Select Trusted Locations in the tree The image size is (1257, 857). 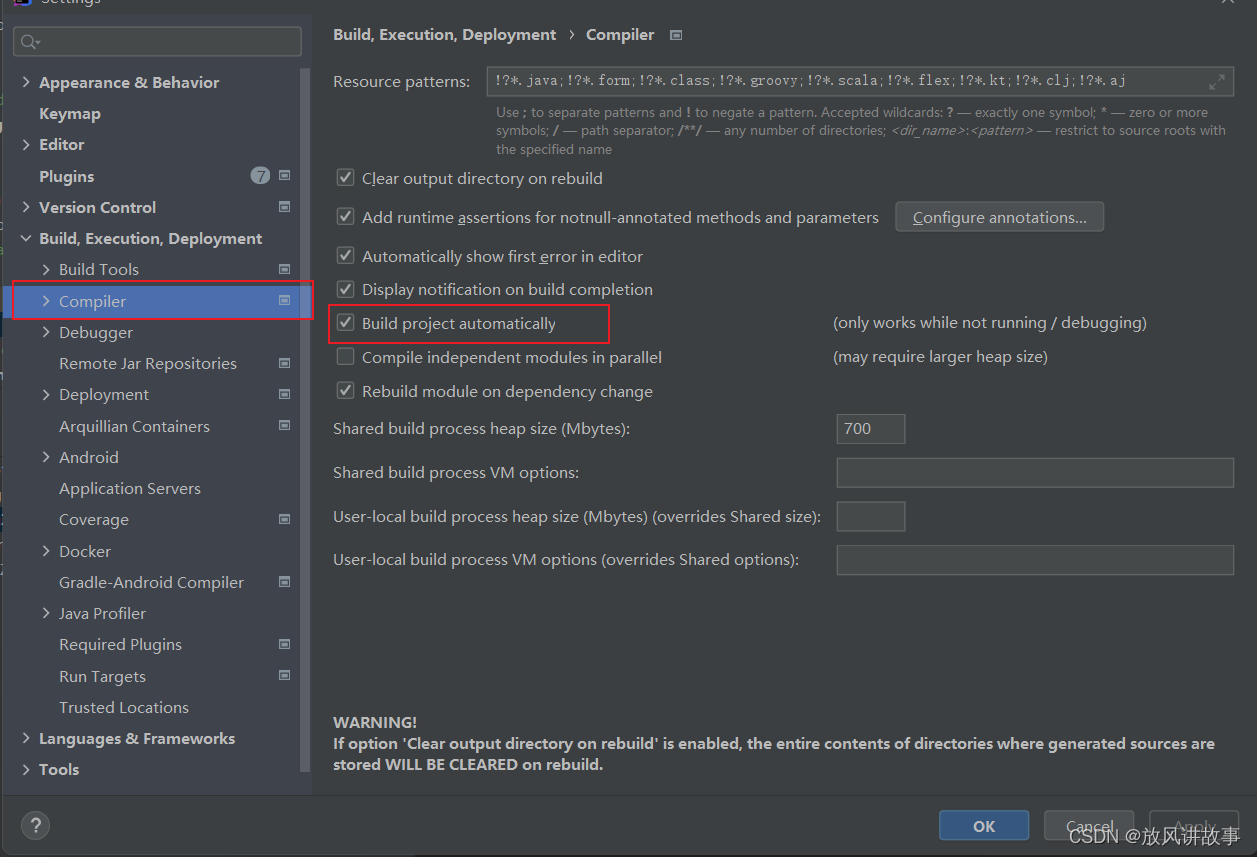click(124, 707)
